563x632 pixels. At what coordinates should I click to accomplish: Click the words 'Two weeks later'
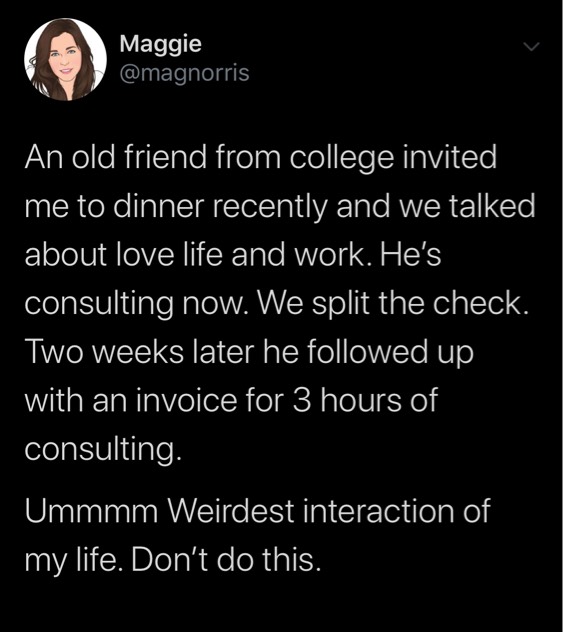tap(139, 352)
